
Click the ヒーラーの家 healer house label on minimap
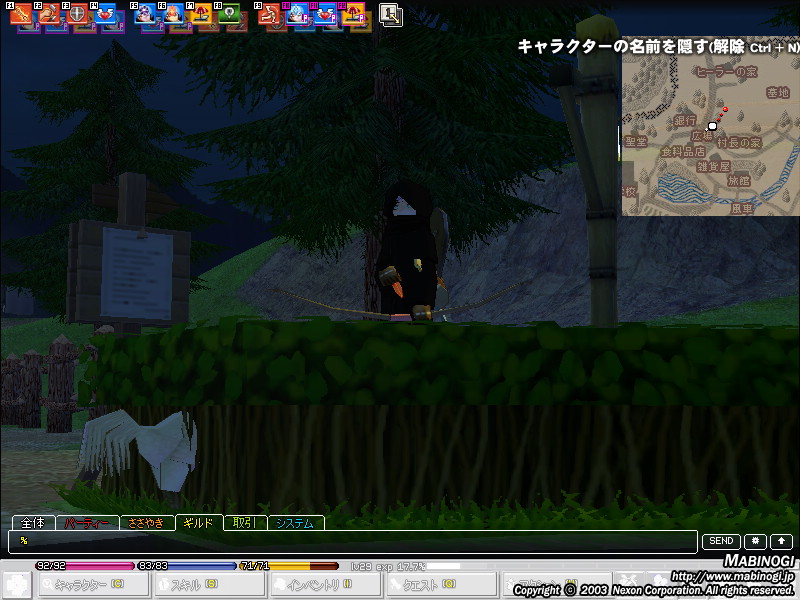click(727, 72)
